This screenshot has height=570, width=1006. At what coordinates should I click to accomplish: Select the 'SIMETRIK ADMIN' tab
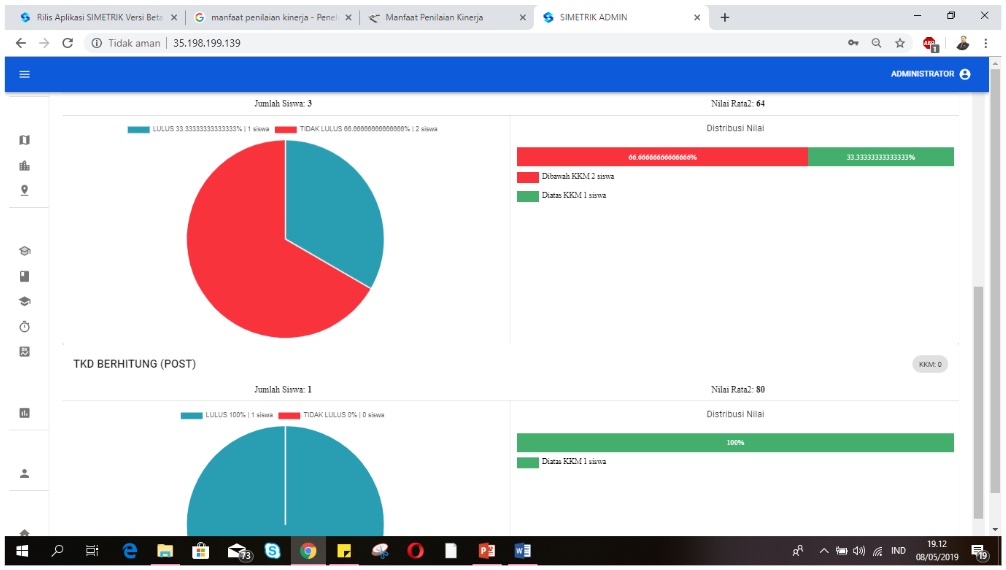(619, 17)
